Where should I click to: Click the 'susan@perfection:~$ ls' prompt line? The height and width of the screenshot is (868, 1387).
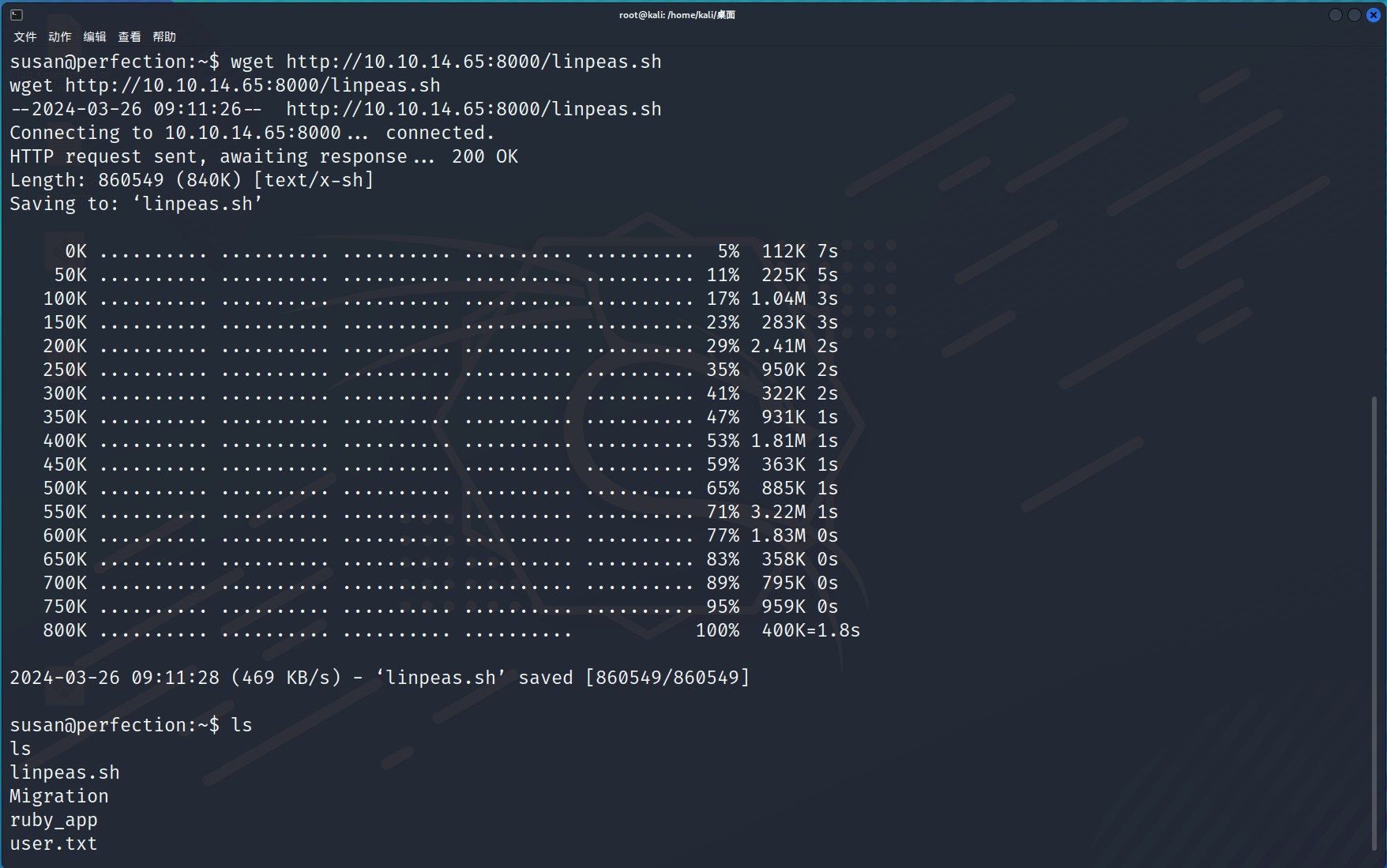click(x=131, y=725)
